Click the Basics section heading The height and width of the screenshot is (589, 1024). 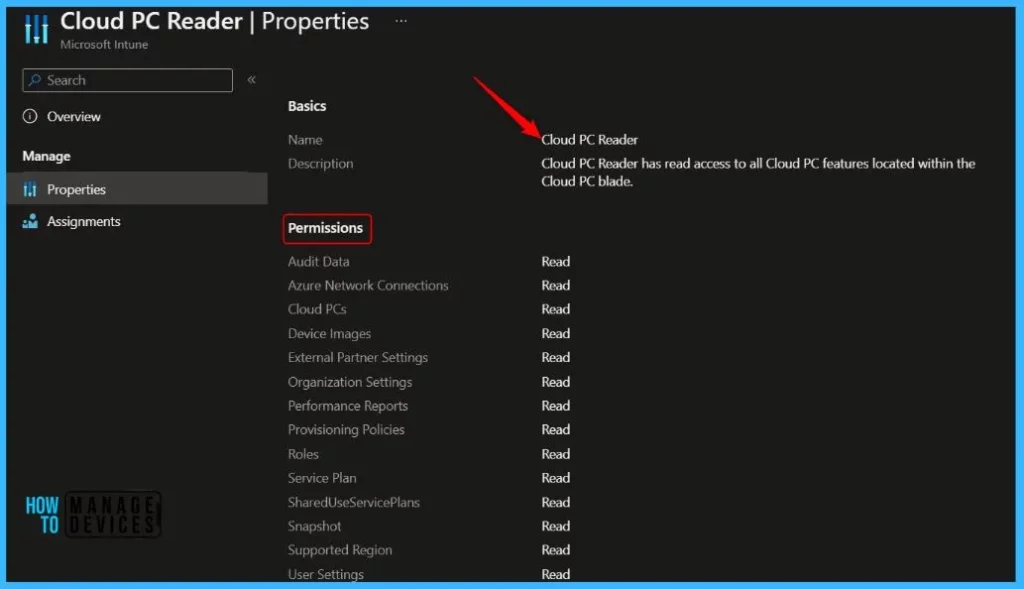307,106
